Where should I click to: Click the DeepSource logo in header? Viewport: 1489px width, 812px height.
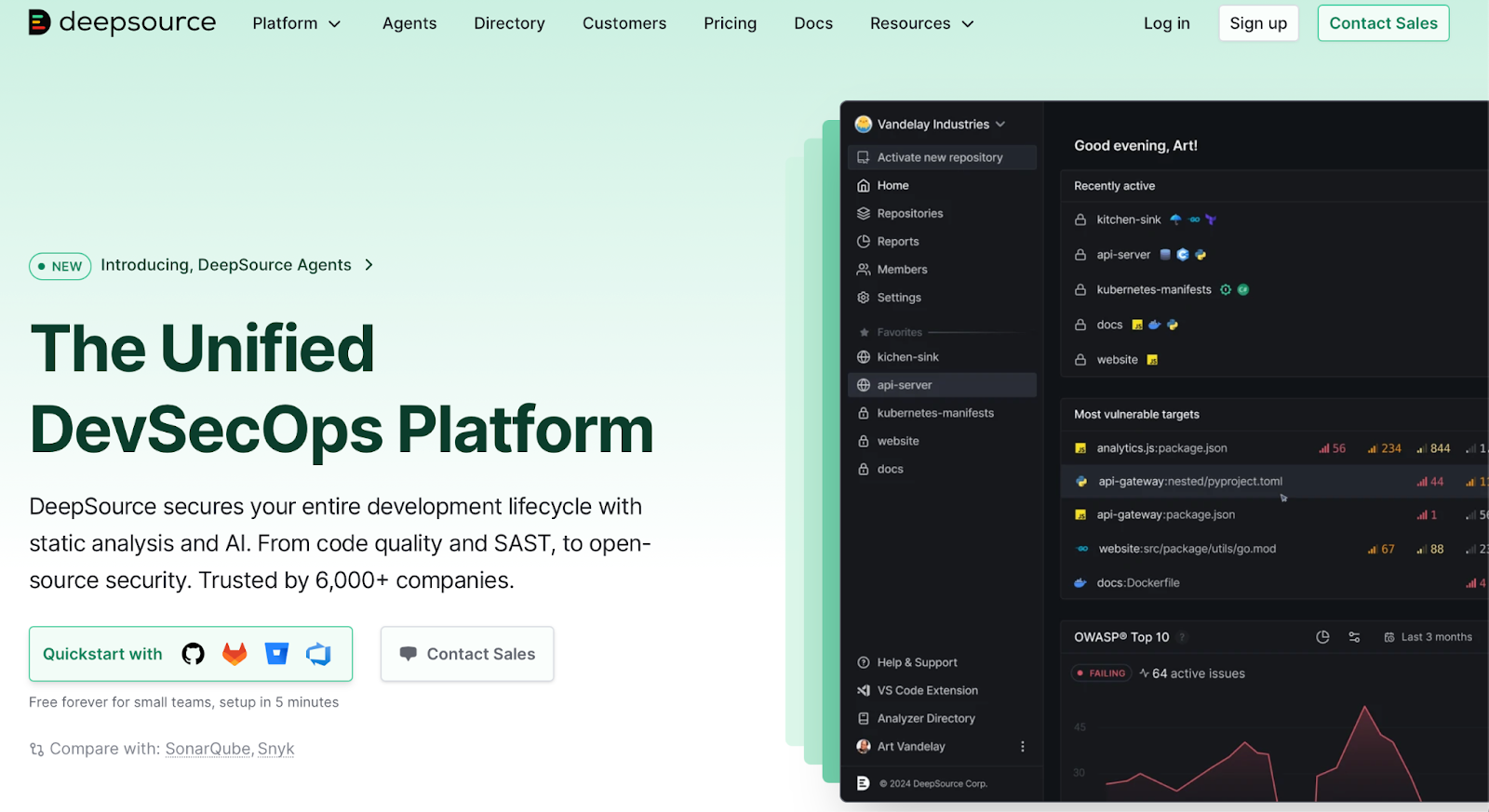tap(122, 22)
